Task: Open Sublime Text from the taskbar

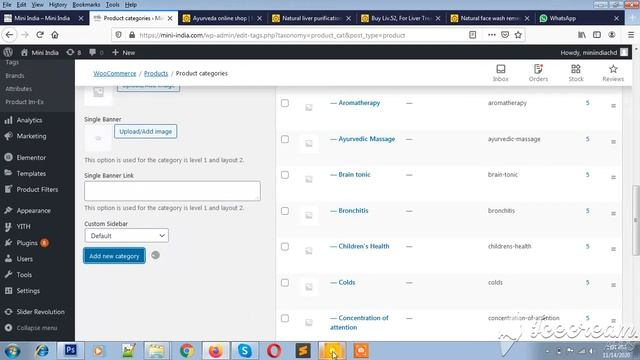Action: 303,351
